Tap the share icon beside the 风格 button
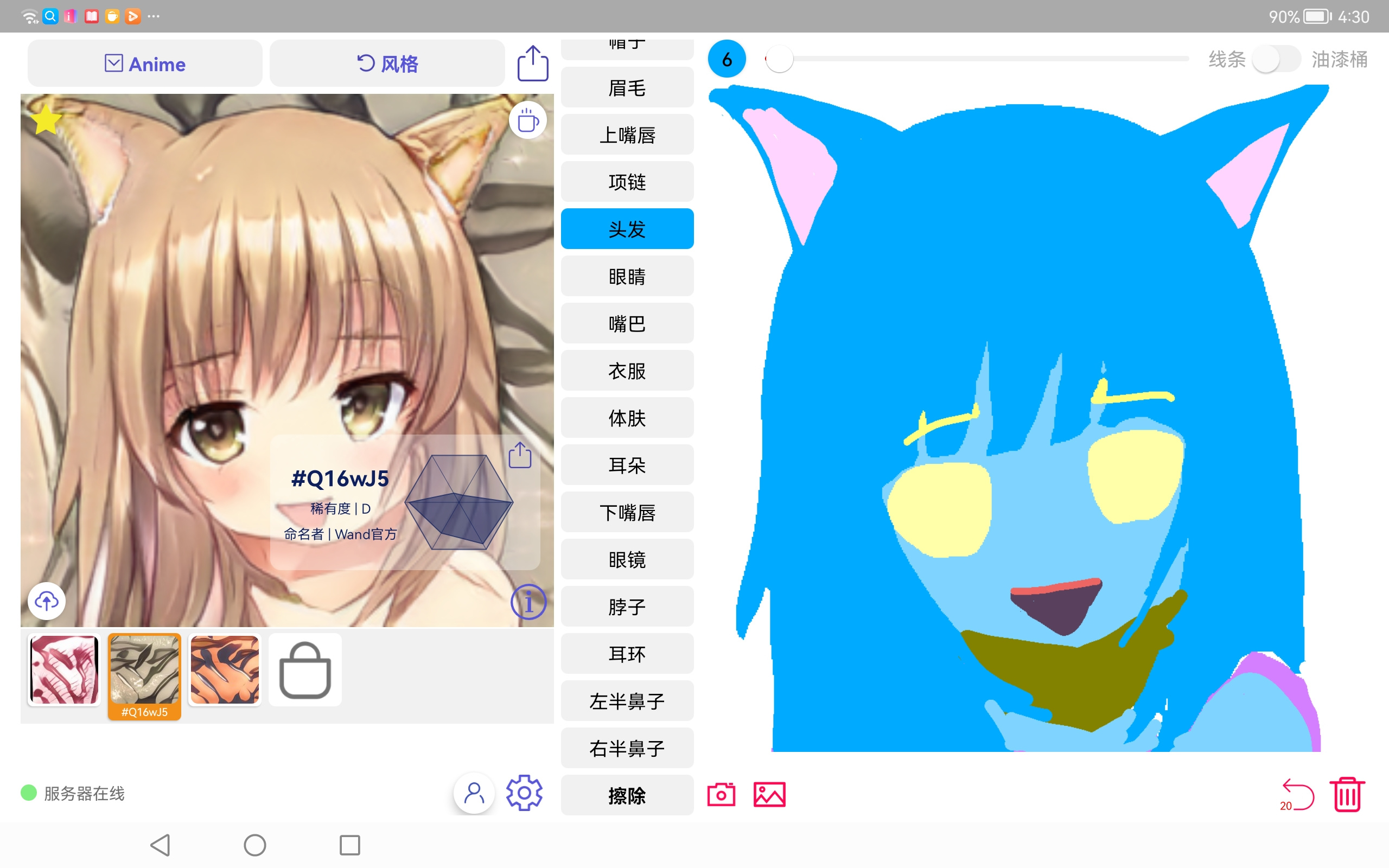 click(533, 63)
